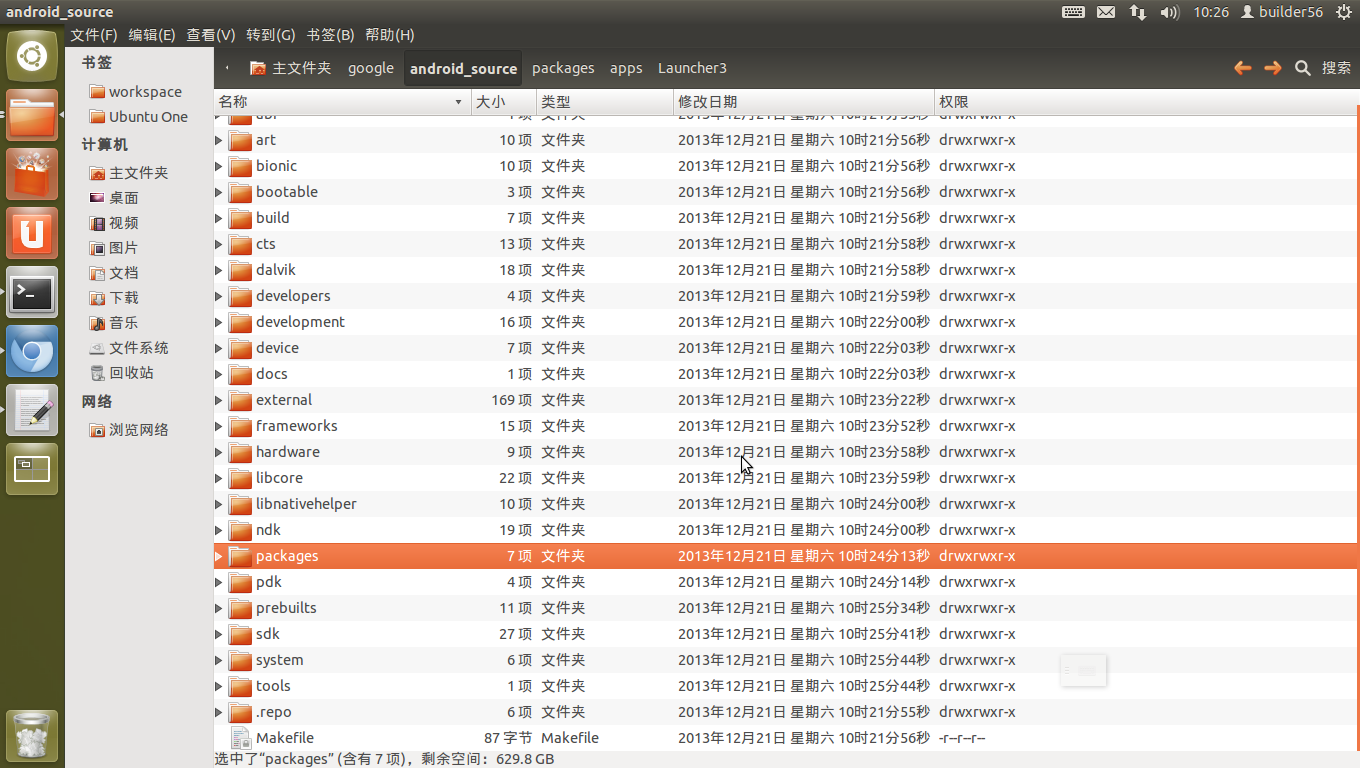Open 浏览网络 in the sidebar
This screenshot has height=768, width=1360.
129,430
